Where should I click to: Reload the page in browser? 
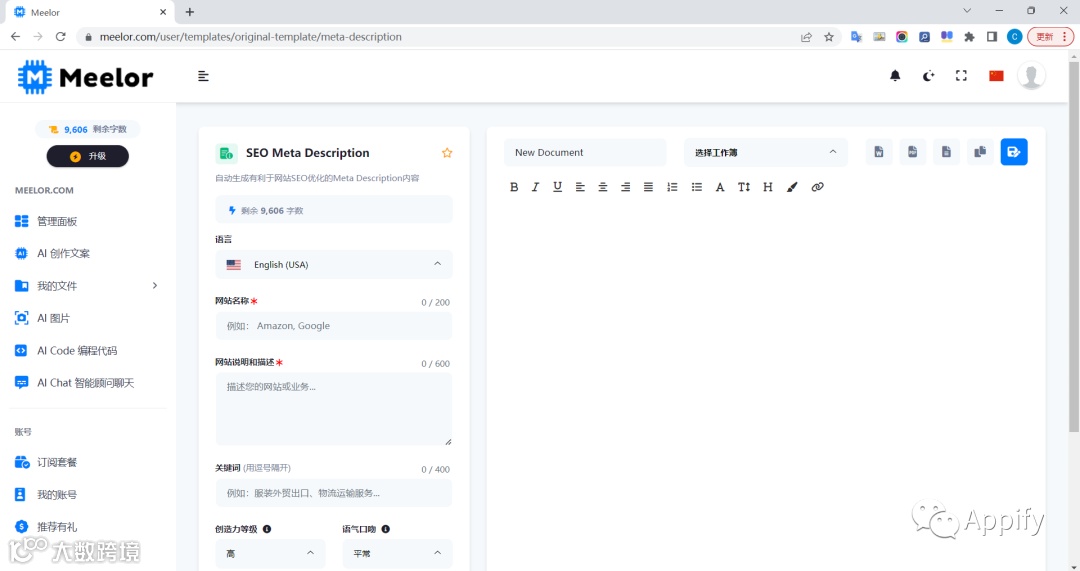(61, 37)
